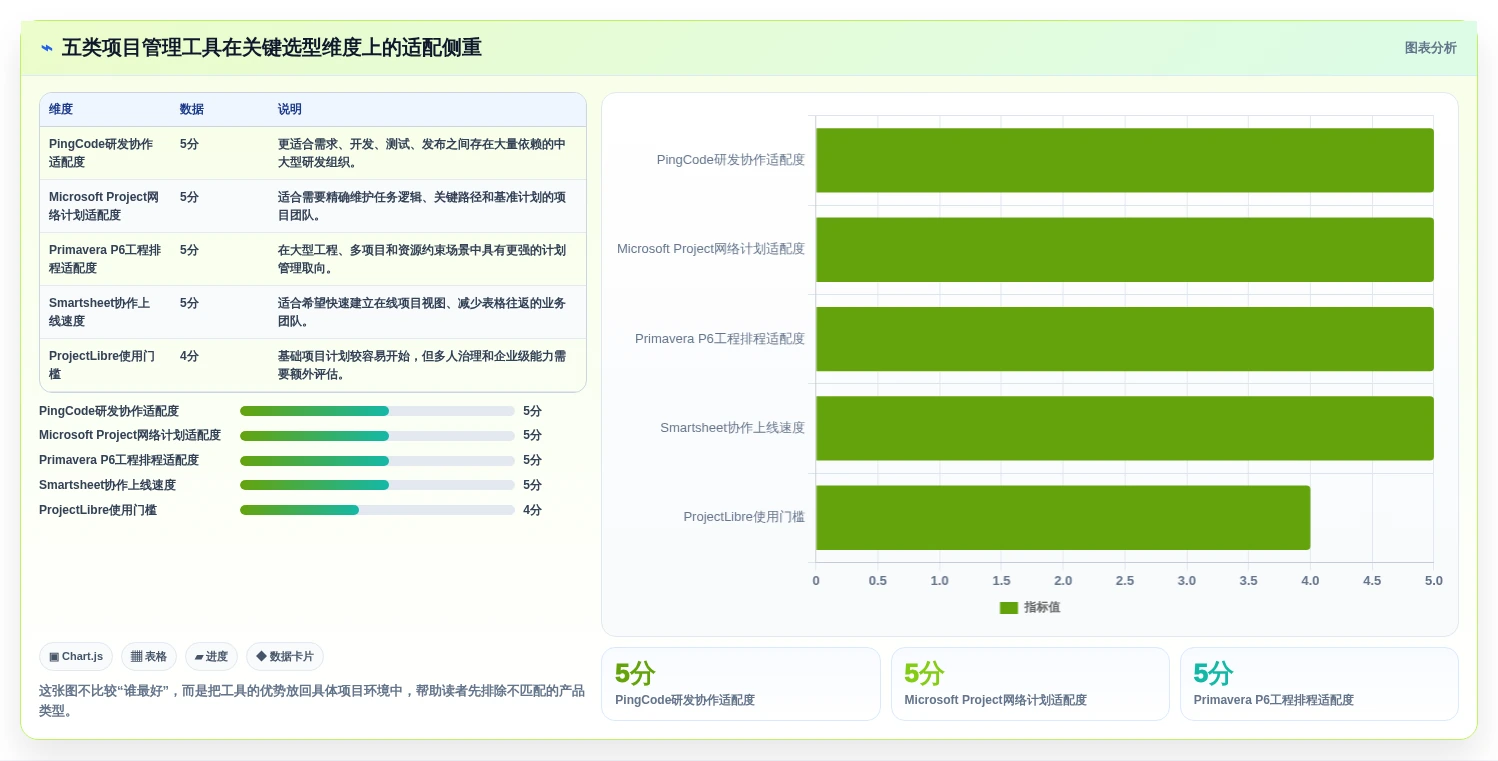Click the 说明 column header
The width and height of the screenshot is (1498, 761).
pos(290,110)
